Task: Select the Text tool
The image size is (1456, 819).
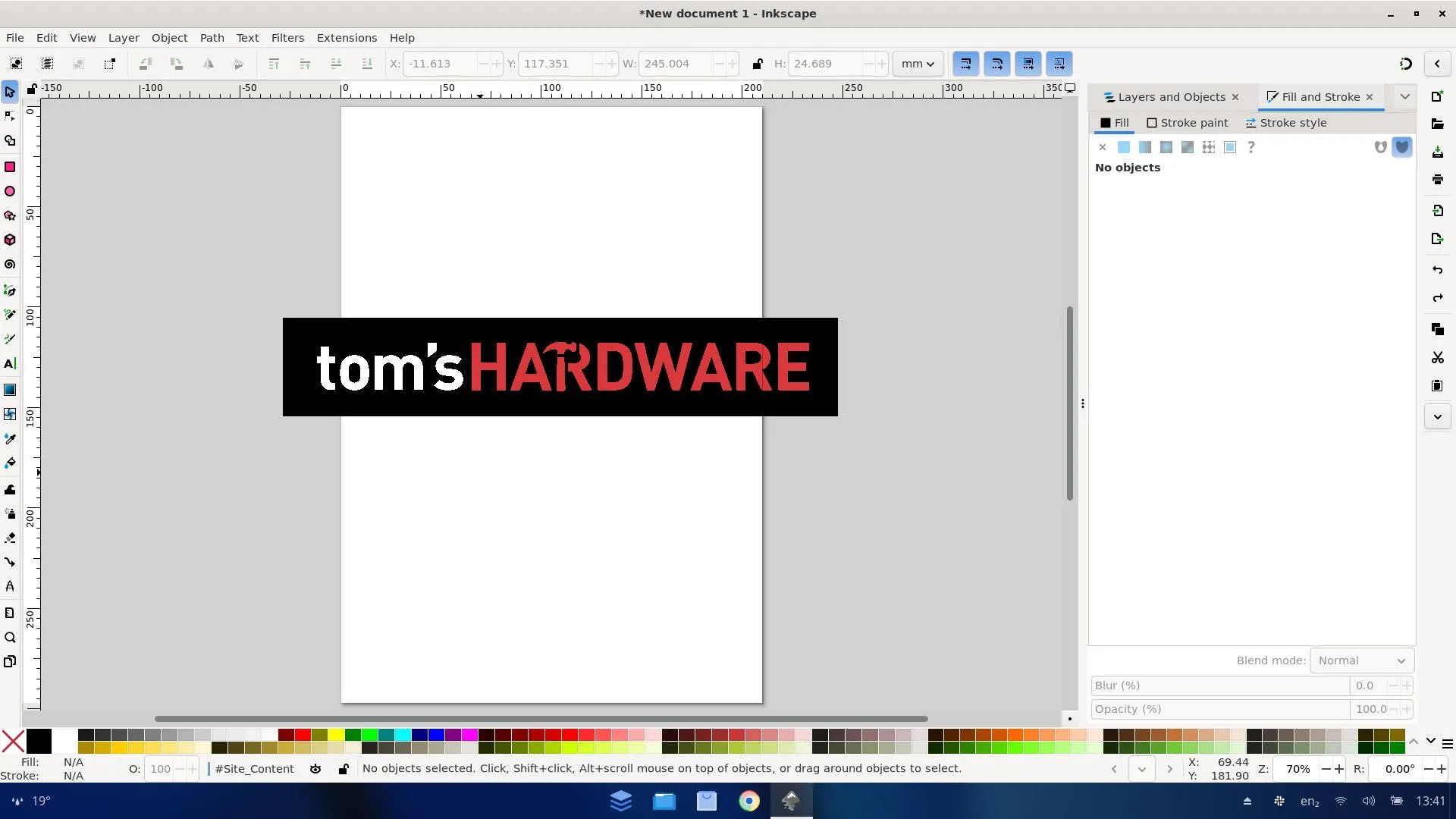Action: point(10,364)
